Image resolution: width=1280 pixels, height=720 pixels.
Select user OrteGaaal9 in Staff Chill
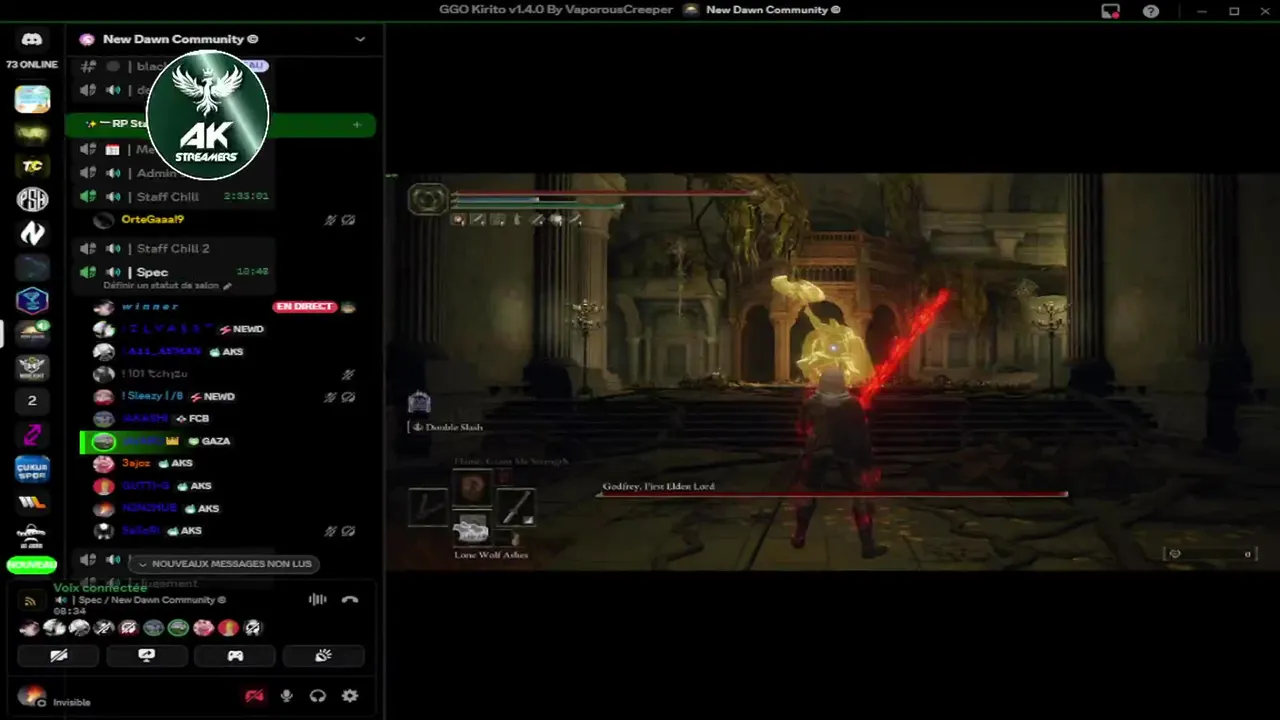pyautogui.click(x=152, y=219)
